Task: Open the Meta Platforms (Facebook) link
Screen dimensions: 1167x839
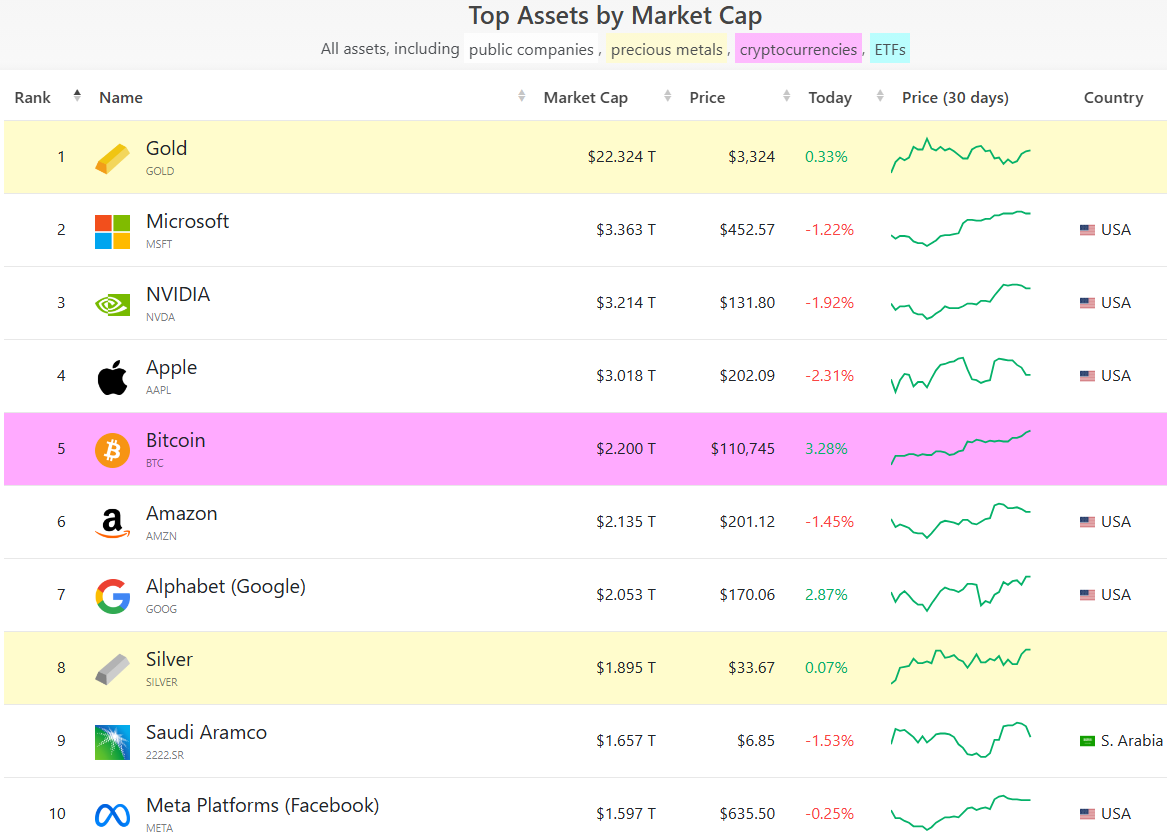Action: click(x=262, y=805)
